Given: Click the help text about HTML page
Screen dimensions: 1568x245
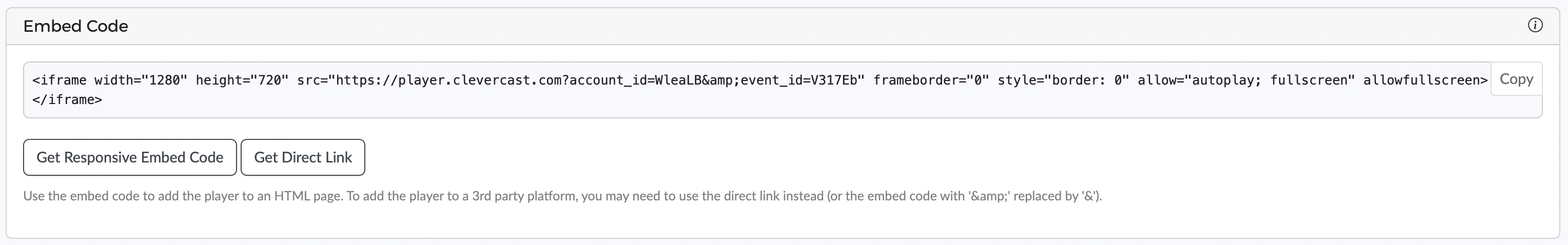Looking at the screenshot, I should pos(562,196).
